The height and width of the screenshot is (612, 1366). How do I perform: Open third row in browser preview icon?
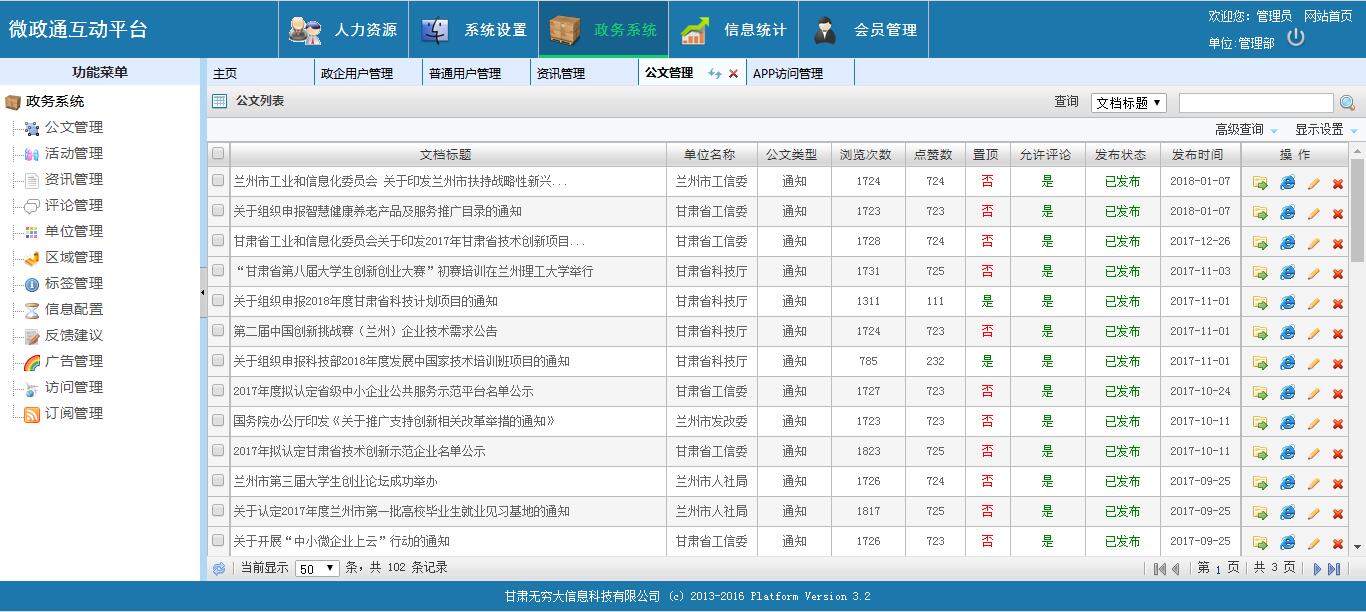[x=1287, y=243]
